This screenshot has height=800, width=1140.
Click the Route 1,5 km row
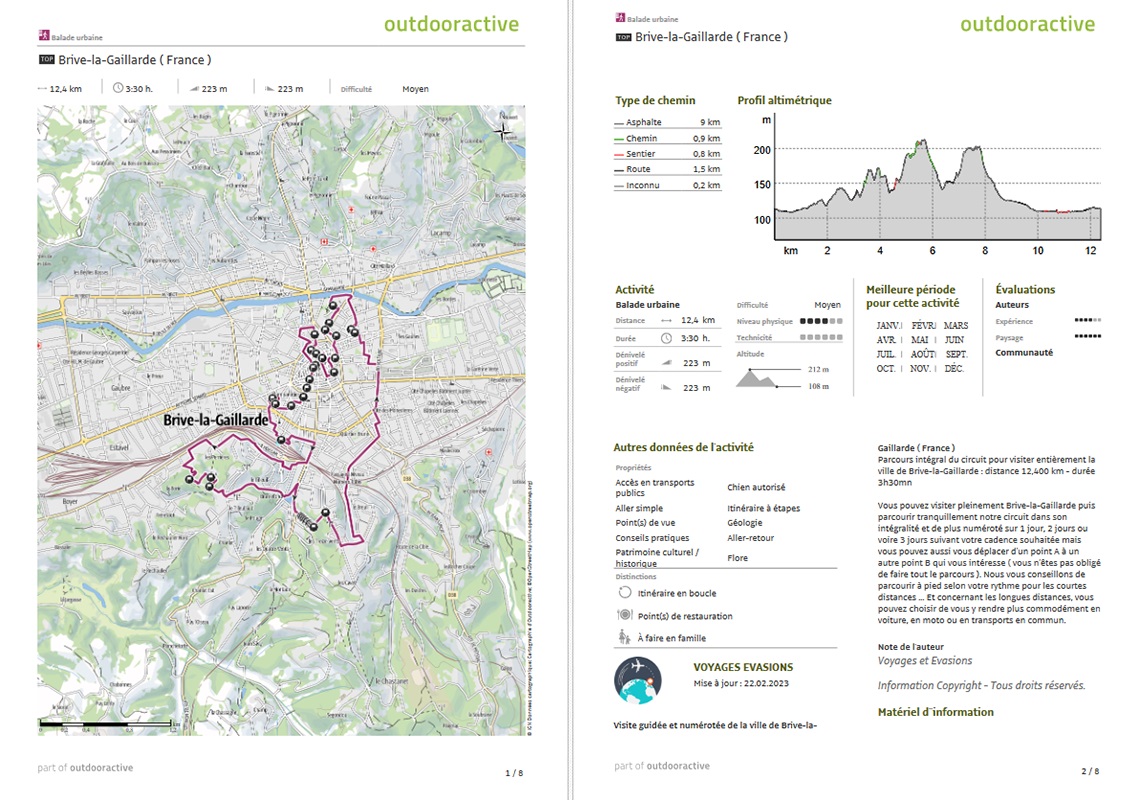pos(667,169)
